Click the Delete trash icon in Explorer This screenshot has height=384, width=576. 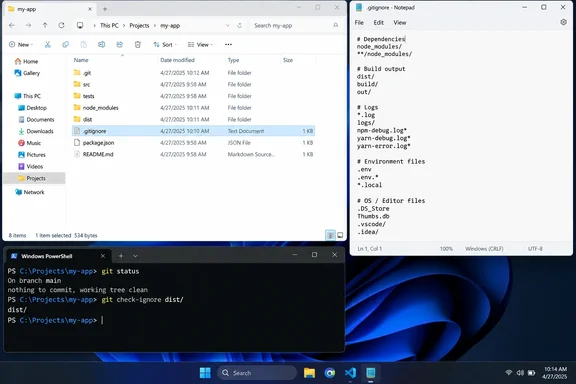coord(138,44)
